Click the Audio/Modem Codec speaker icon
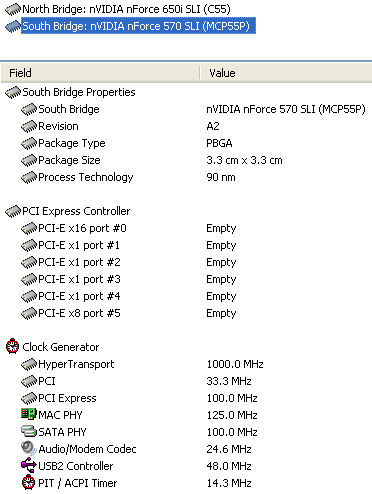 29,448
